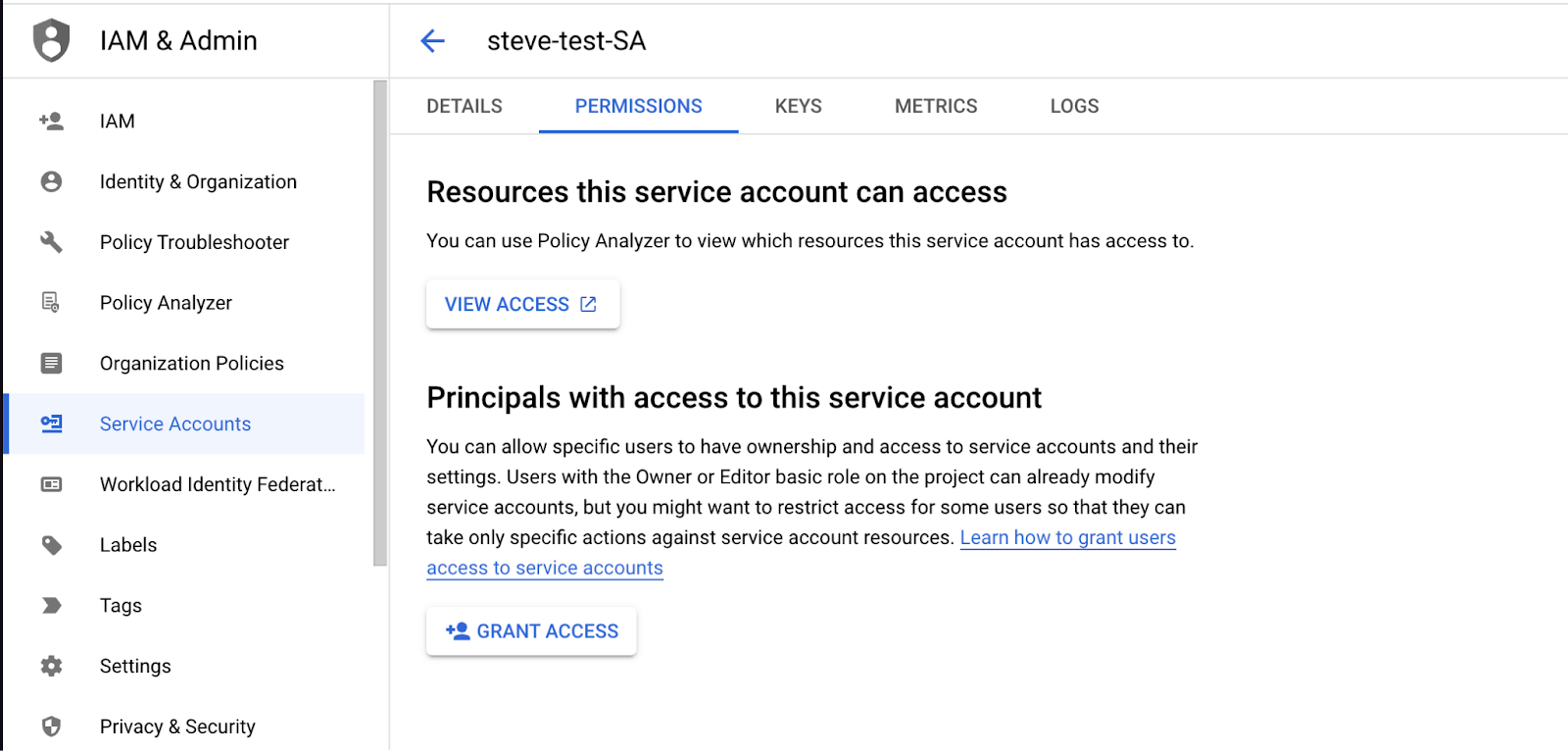Image resolution: width=1568 pixels, height=751 pixels.
Task: Open Organization Policies list icon
Action: tap(51, 364)
